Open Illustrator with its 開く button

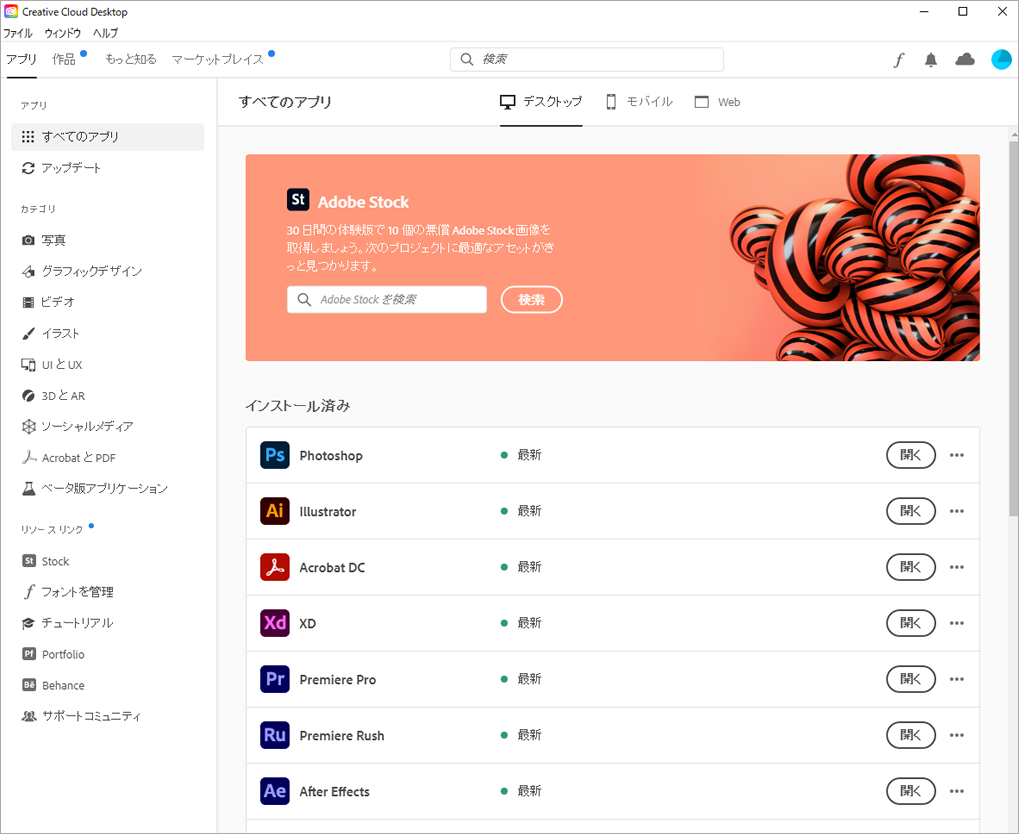[911, 511]
